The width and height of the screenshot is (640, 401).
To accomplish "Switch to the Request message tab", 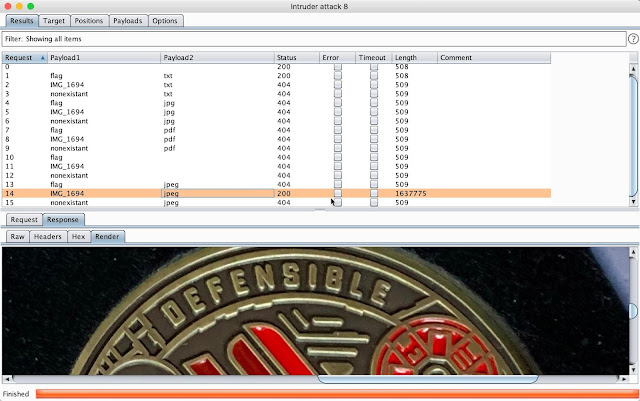I will point(24,220).
